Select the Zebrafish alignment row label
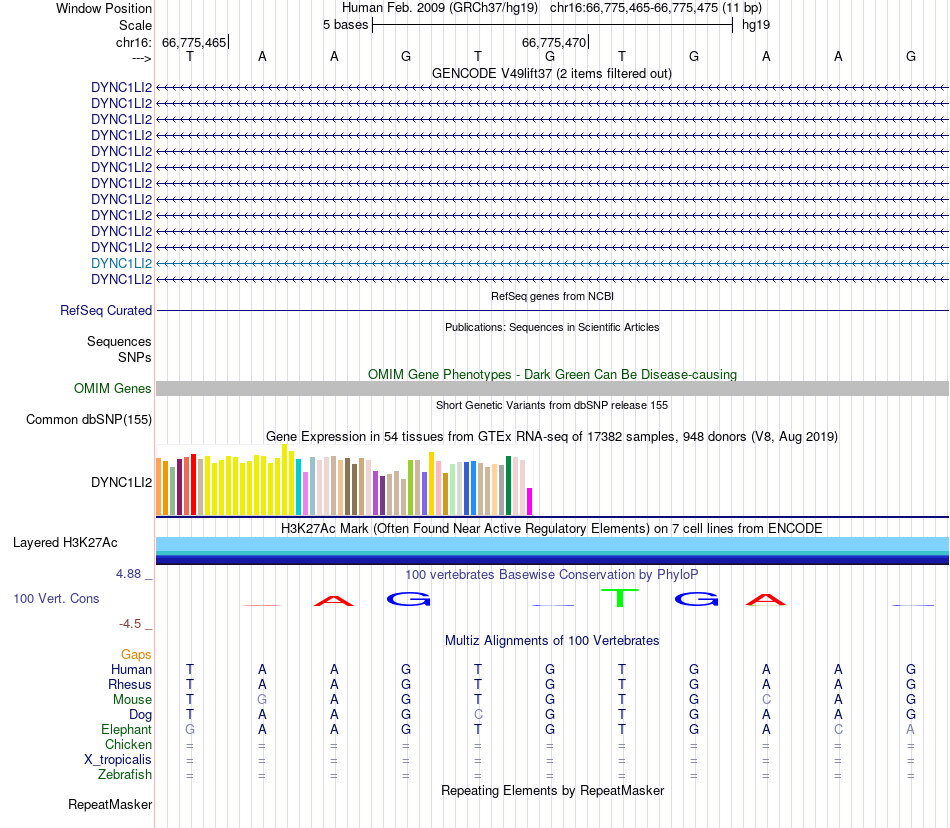 point(125,775)
